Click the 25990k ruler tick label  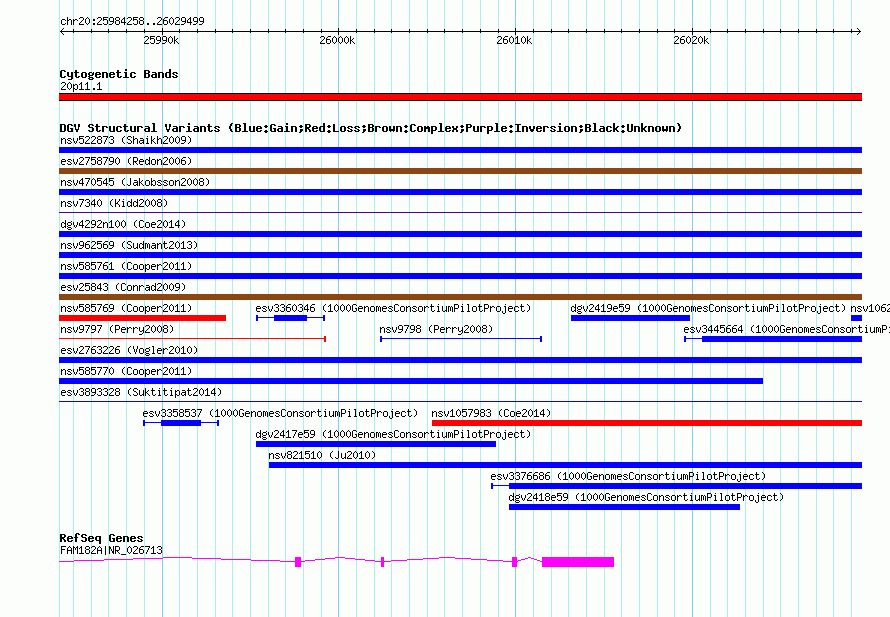[161, 40]
